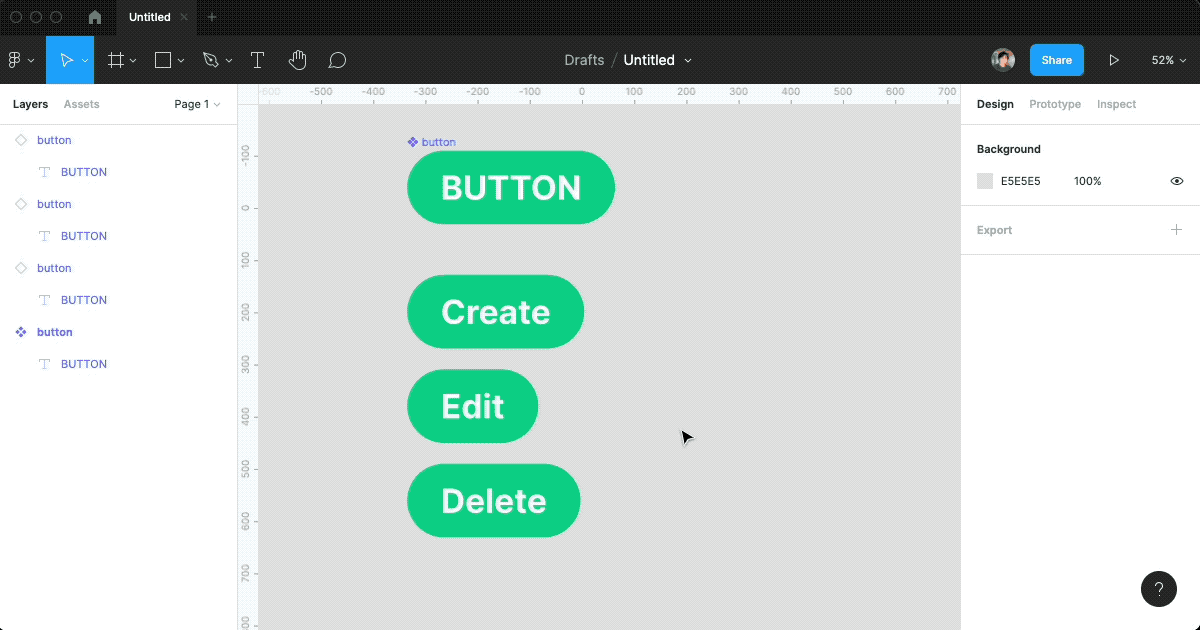
Task: Click the Share button
Action: (x=1056, y=60)
